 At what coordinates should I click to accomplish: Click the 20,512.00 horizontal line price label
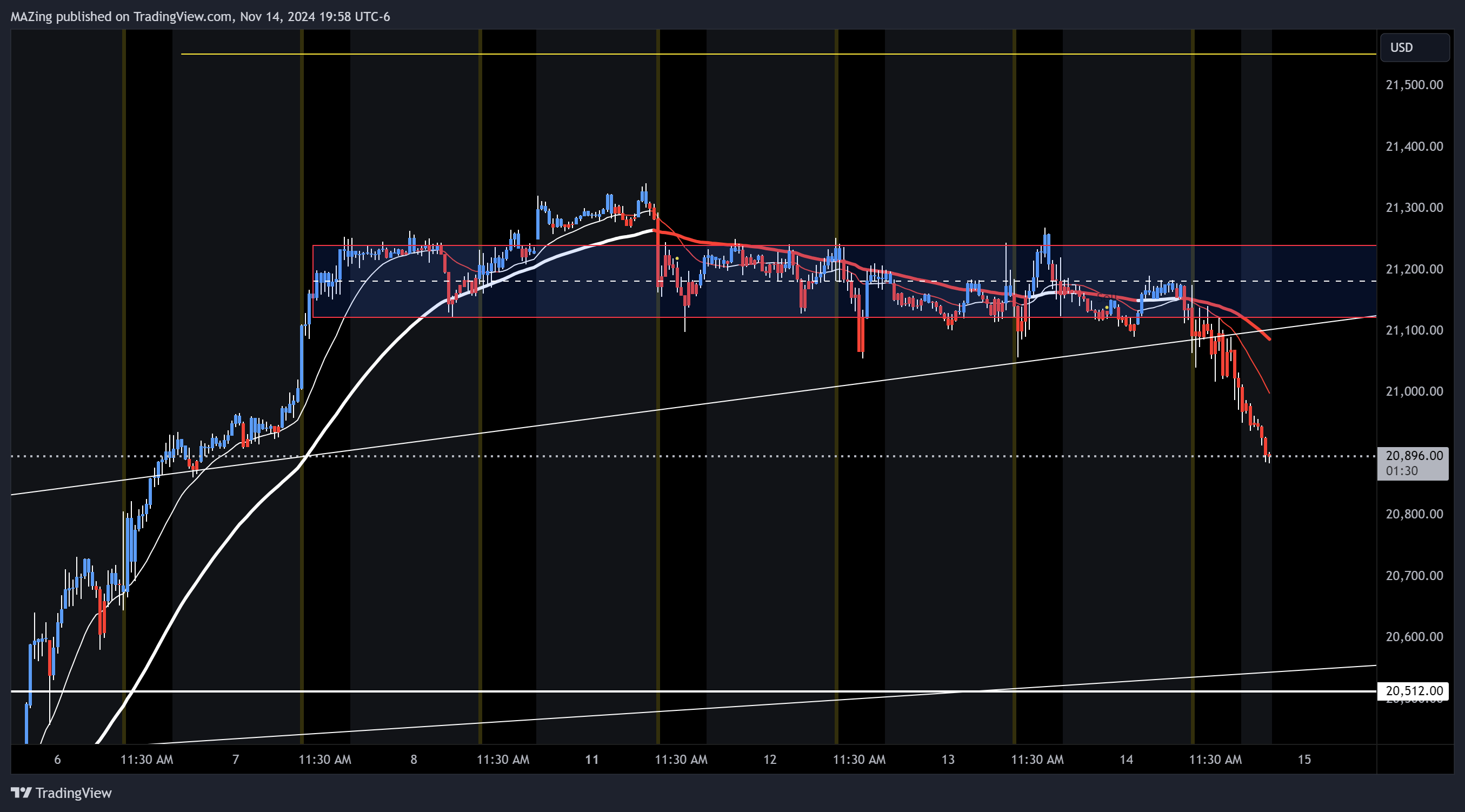pyautogui.click(x=1414, y=691)
